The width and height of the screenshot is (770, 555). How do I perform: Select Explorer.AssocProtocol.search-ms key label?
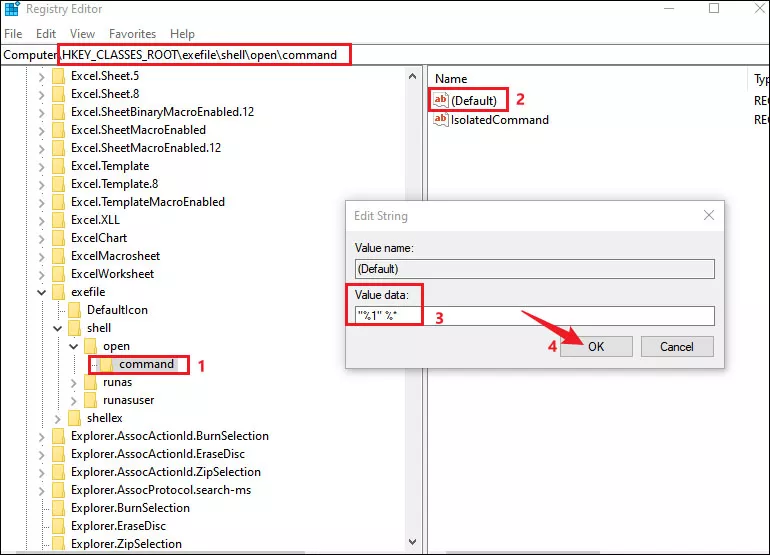(161, 490)
